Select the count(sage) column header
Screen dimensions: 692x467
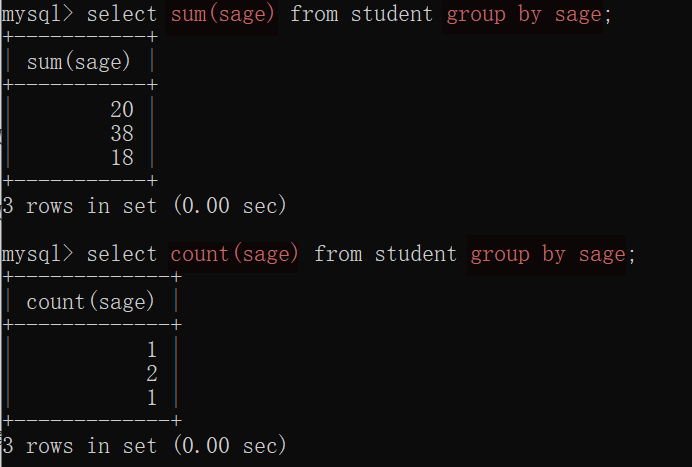pos(91,301)
